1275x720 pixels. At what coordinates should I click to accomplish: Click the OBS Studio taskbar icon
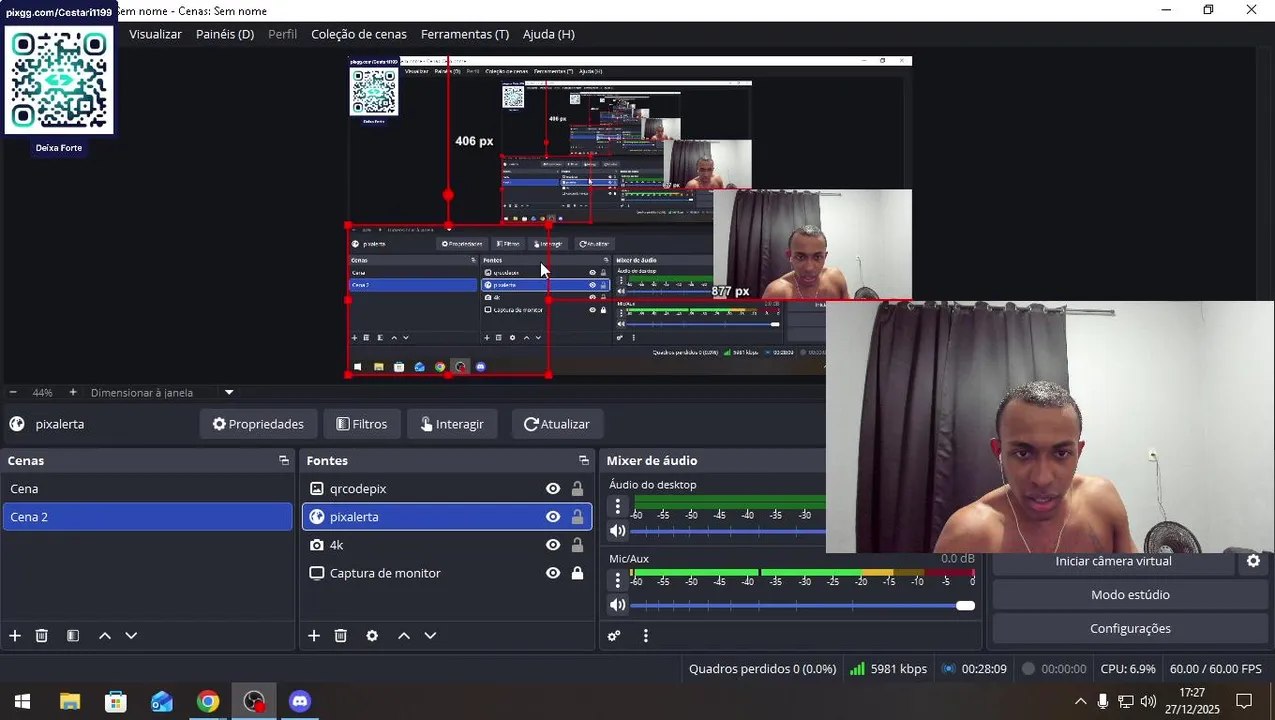tap(254, 701)
